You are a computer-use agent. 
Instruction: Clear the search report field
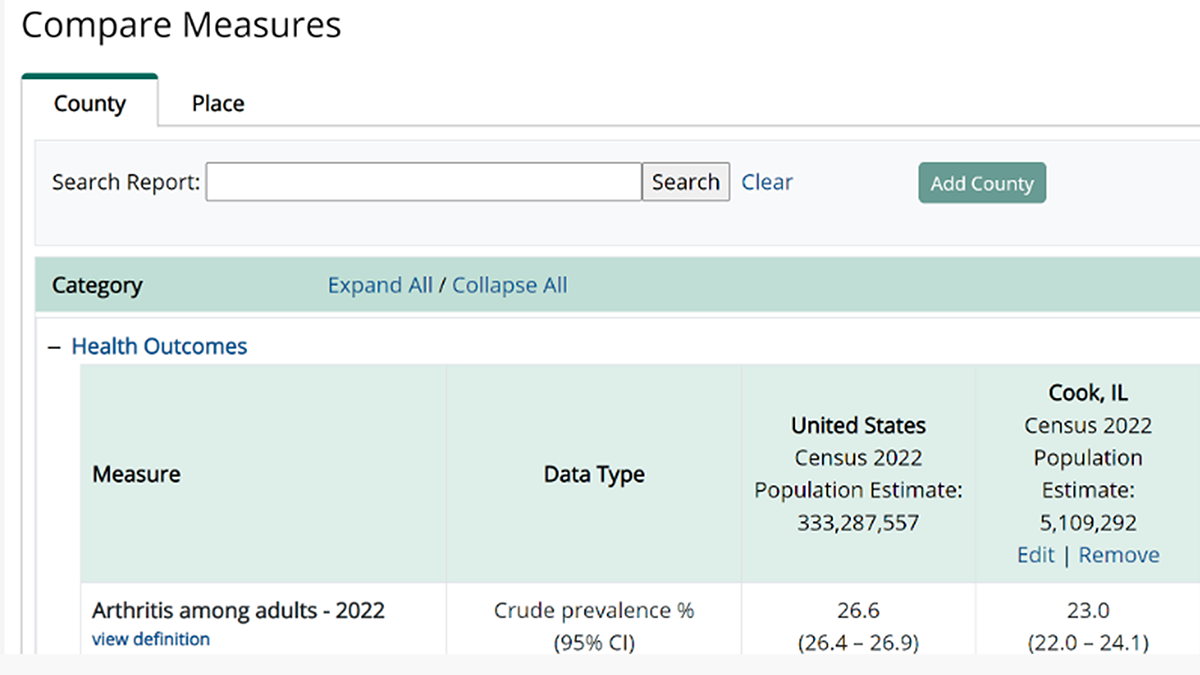click(767, 181)
